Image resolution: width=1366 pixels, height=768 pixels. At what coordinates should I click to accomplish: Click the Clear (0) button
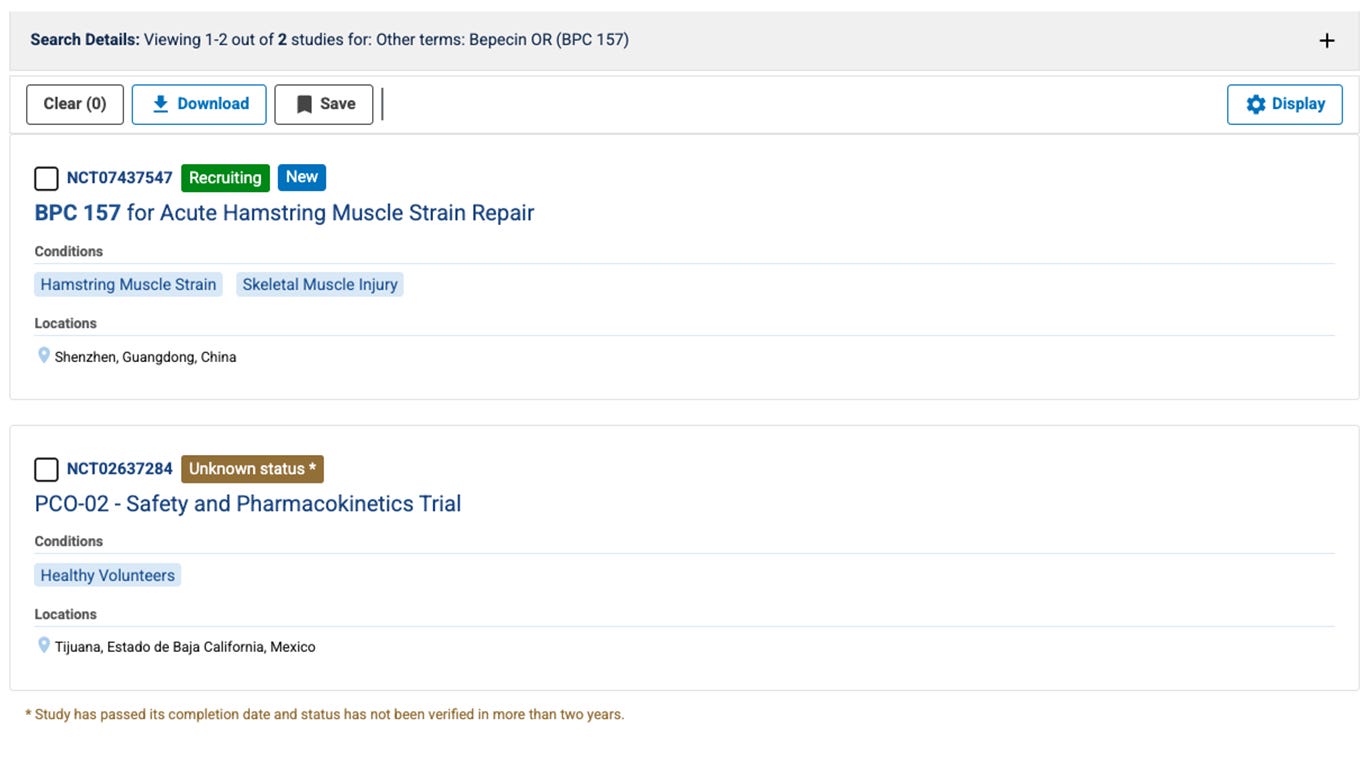[x=75, y=104]
